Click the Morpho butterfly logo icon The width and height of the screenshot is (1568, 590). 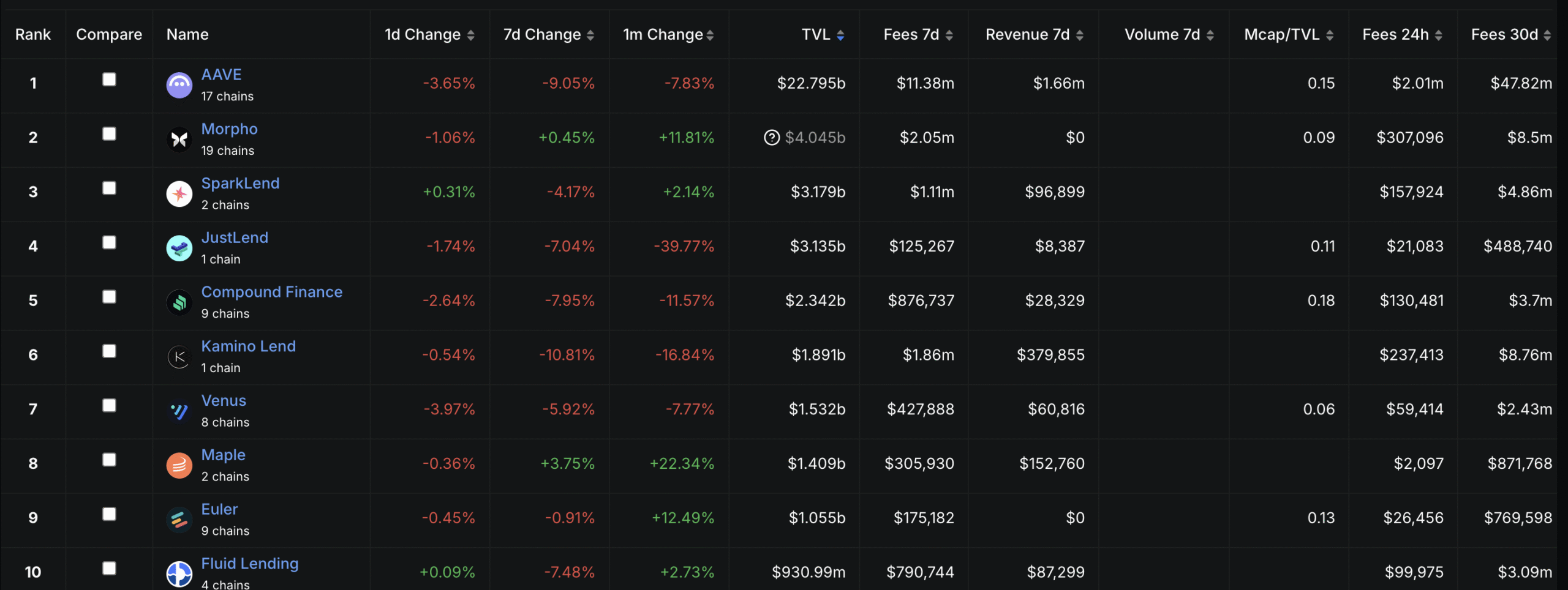tap(179, 140)
